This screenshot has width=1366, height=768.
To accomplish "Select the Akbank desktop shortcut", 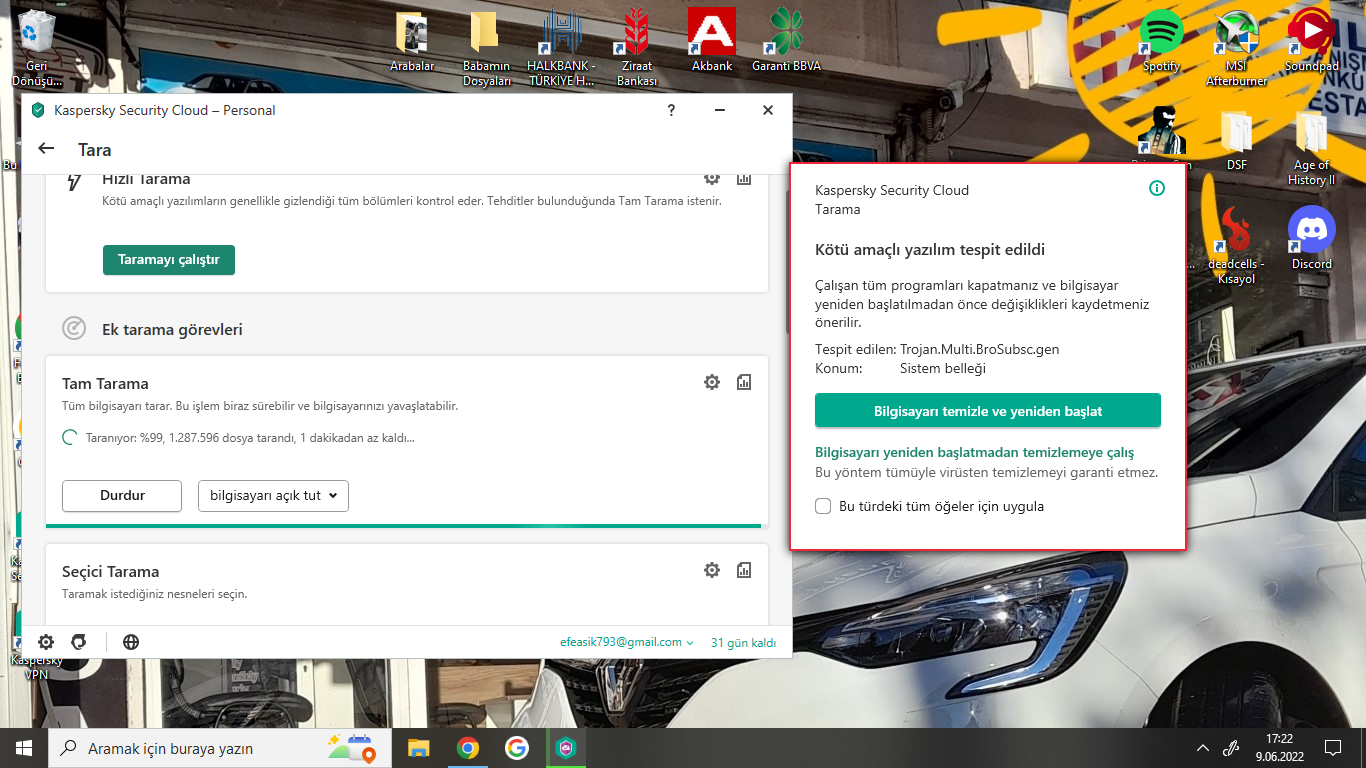I will pyautogui.click(x=712, y=41).
